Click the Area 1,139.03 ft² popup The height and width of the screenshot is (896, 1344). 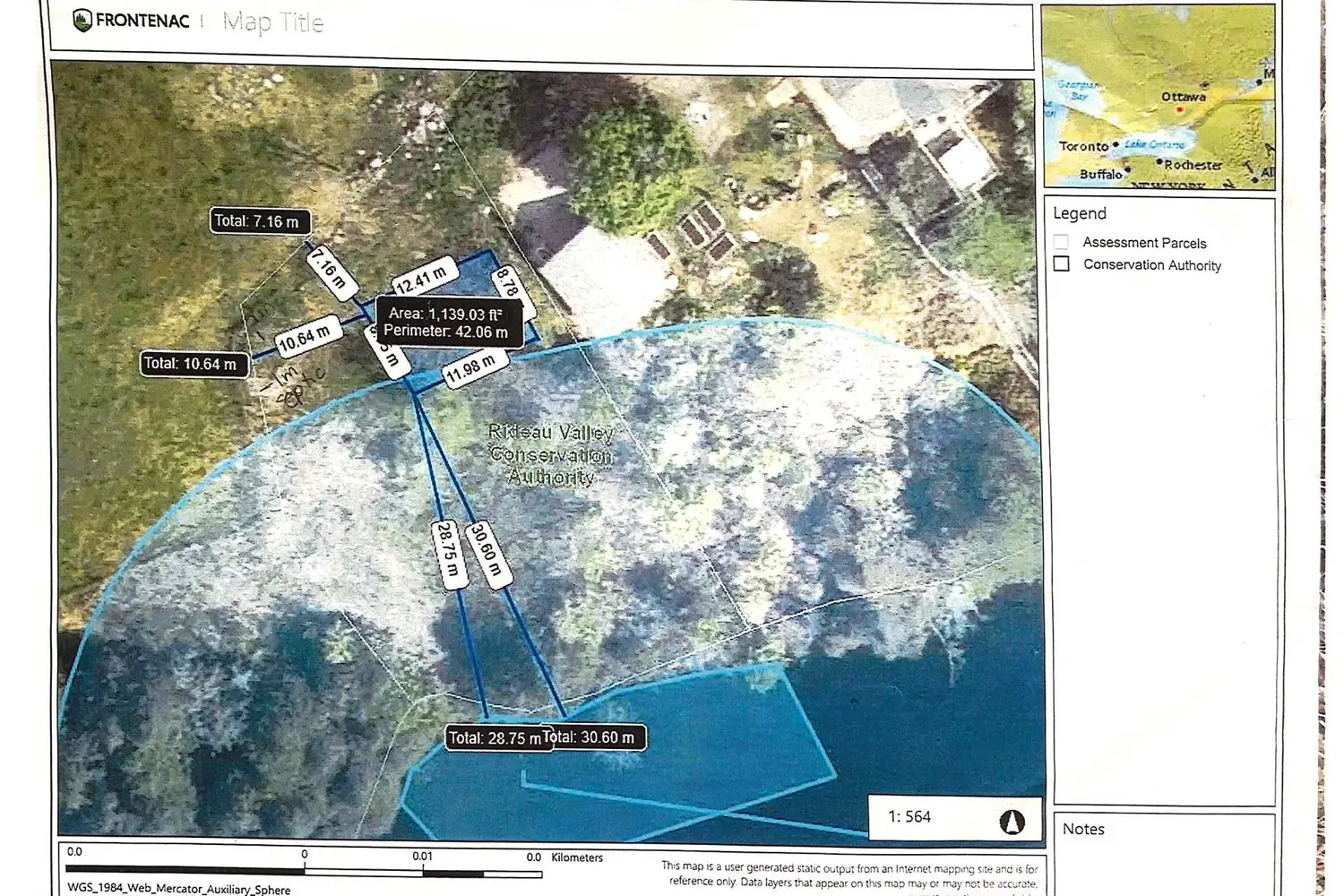pos(449,323)
